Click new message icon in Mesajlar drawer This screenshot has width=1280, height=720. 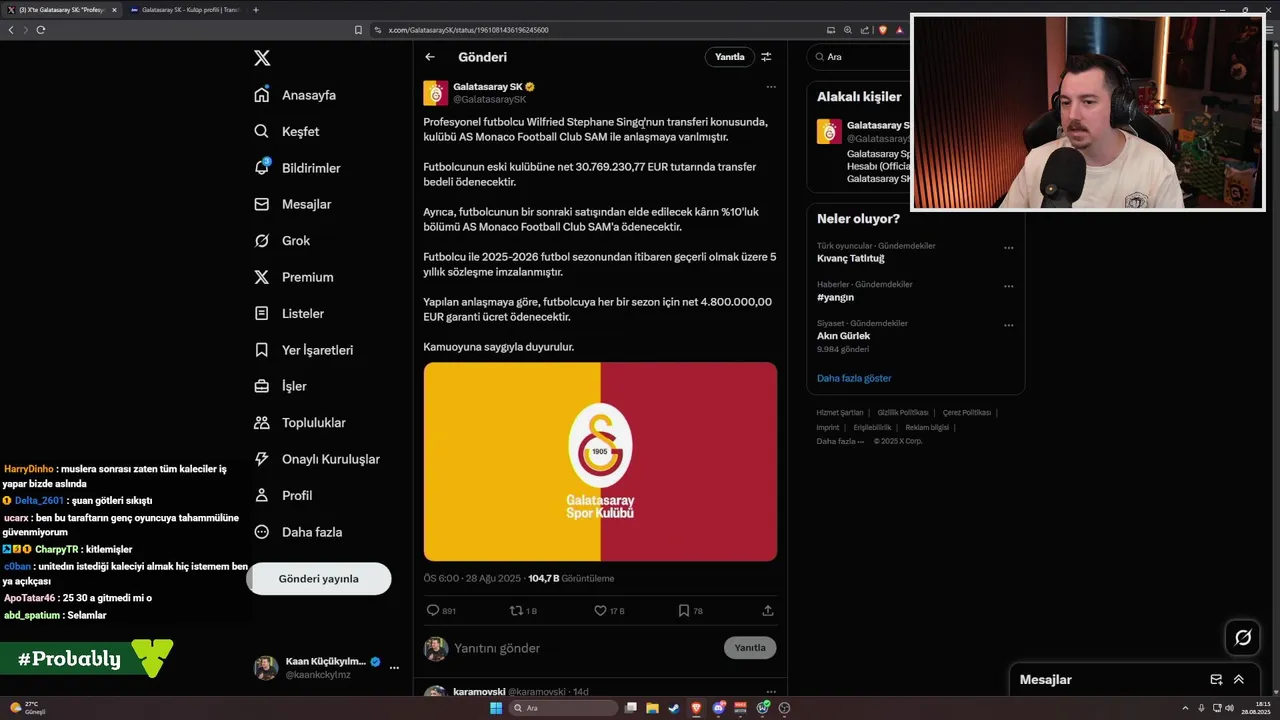(x=1216, y=679)
